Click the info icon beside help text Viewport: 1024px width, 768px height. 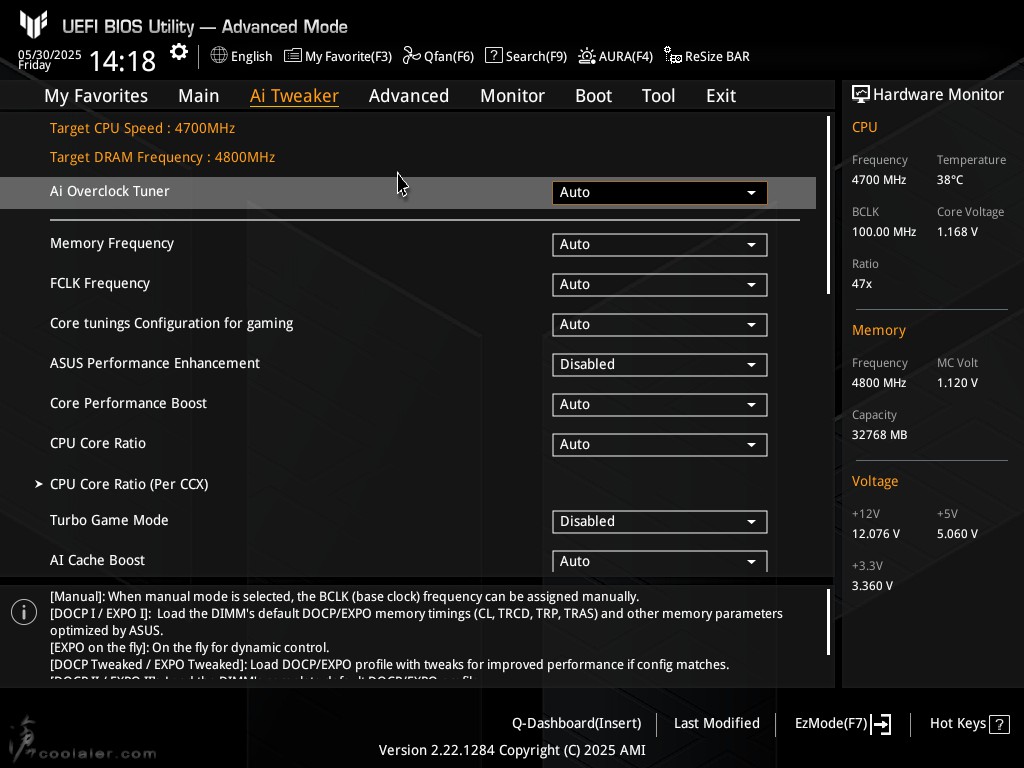click(x=24, y=612)
